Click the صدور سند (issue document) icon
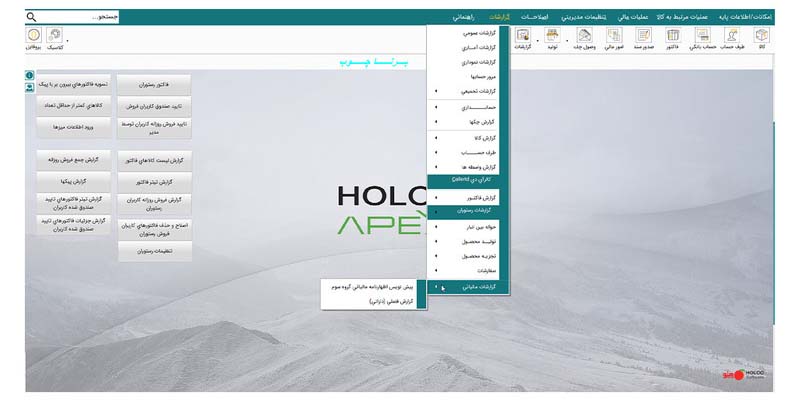This screenshot has width=800, height=402. tap(643, 36)
